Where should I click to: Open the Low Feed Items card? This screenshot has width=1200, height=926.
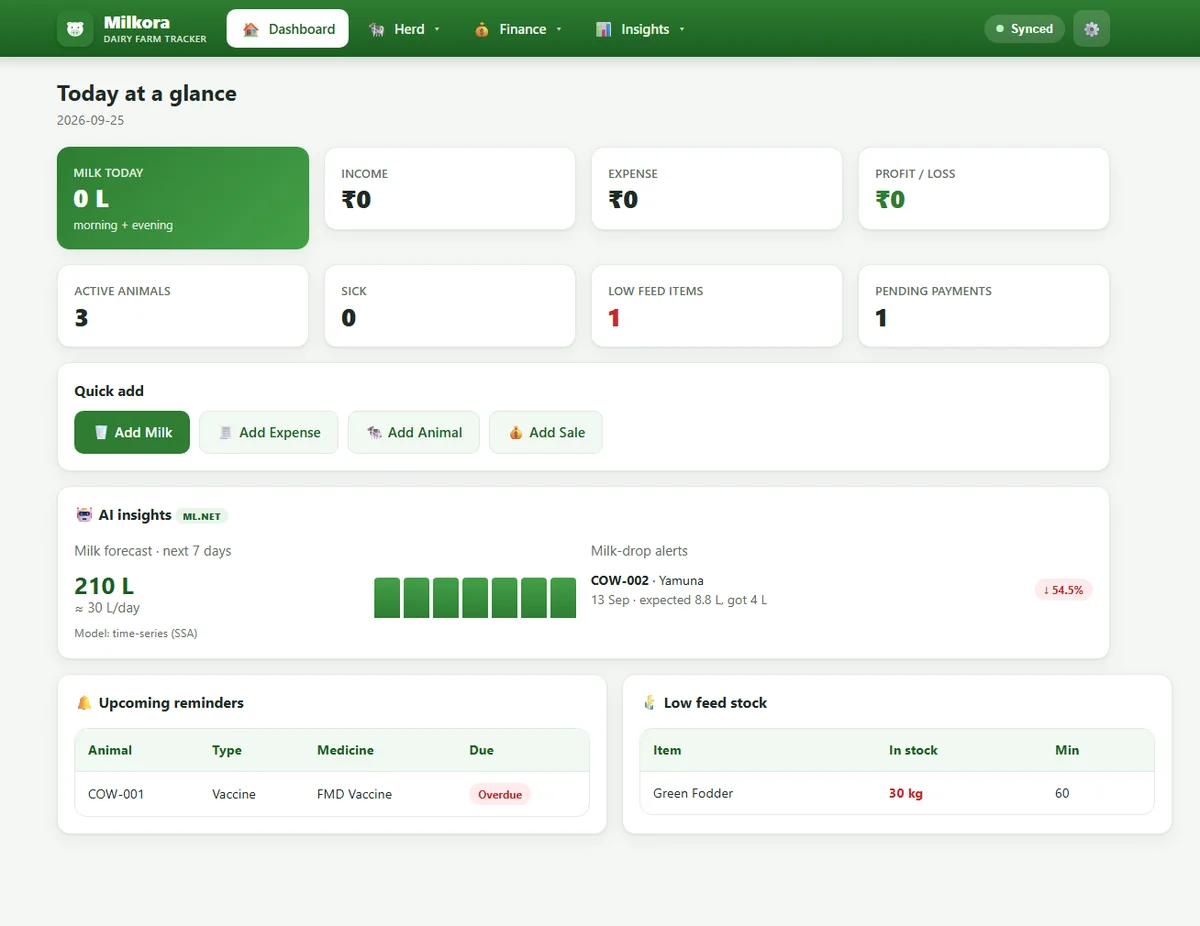pyautogui.click(x=717, y=306)
